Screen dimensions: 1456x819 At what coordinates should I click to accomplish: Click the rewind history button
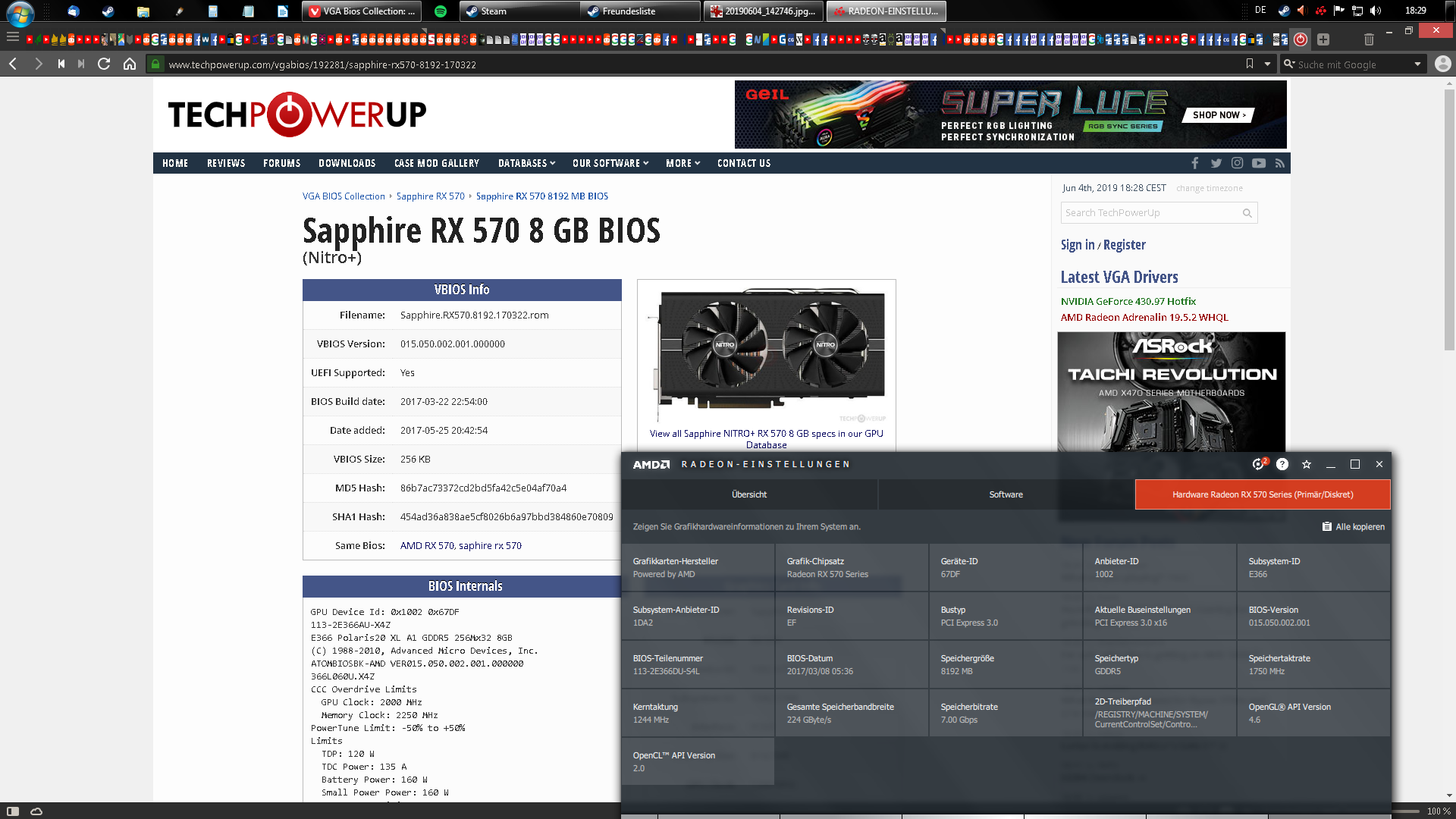[61, 64]
